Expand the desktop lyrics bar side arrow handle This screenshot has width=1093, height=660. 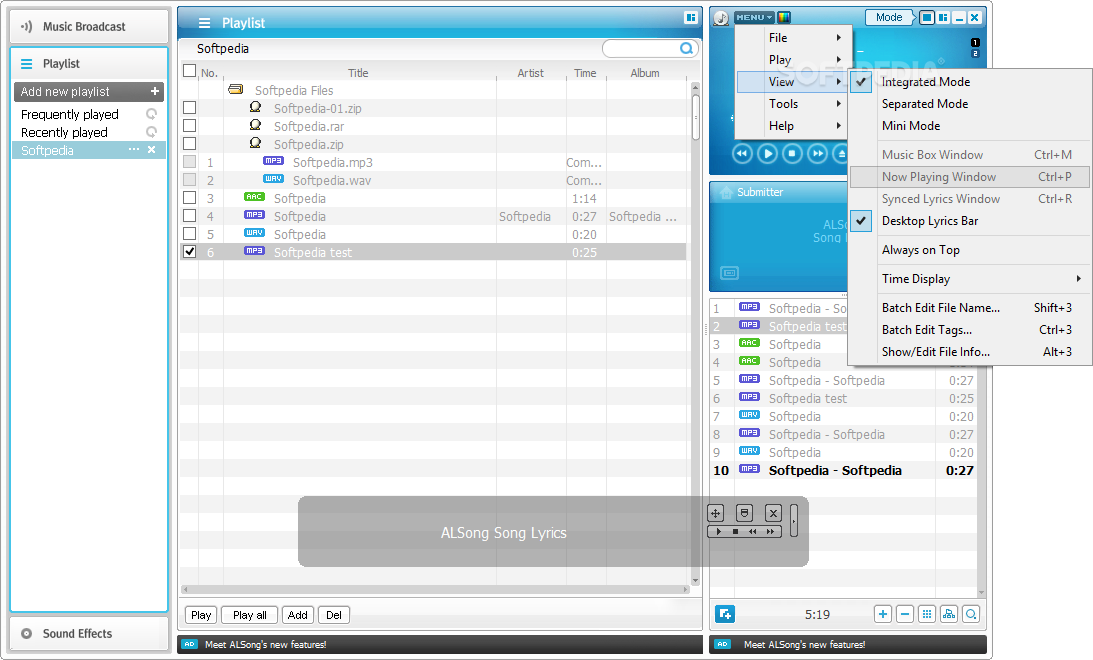(794, 521)
